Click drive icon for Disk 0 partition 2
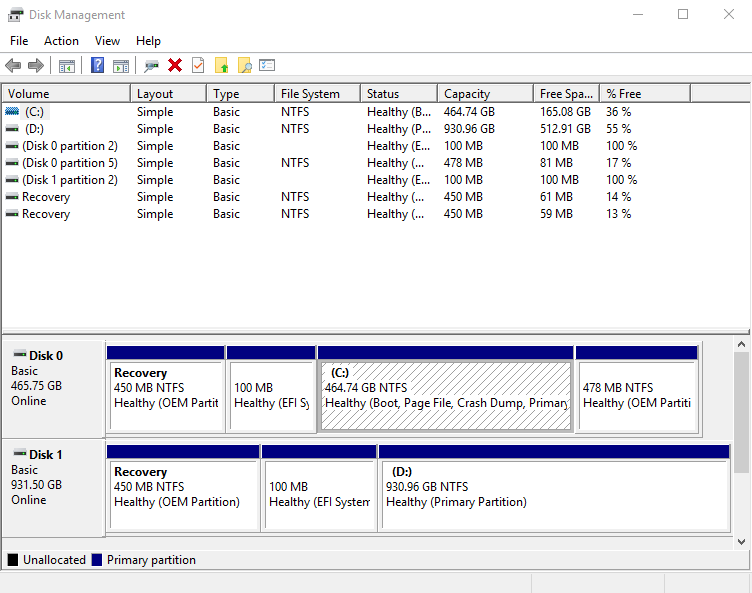This screenshot has height=593, width=752. coord(12,146)
